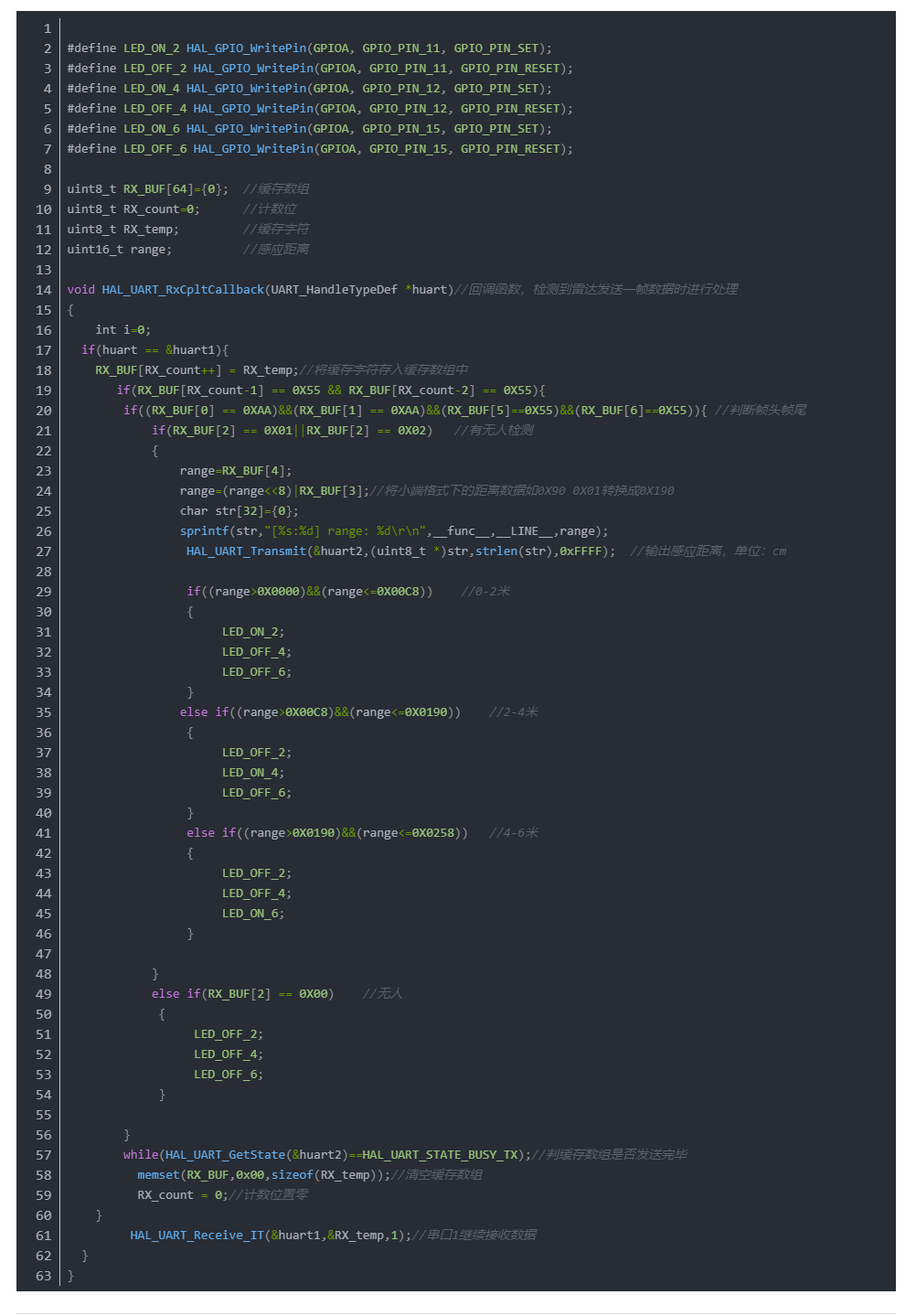Click the memset call on line 58
Screen dimensions: 916x1316
[x=158, y=1175]
